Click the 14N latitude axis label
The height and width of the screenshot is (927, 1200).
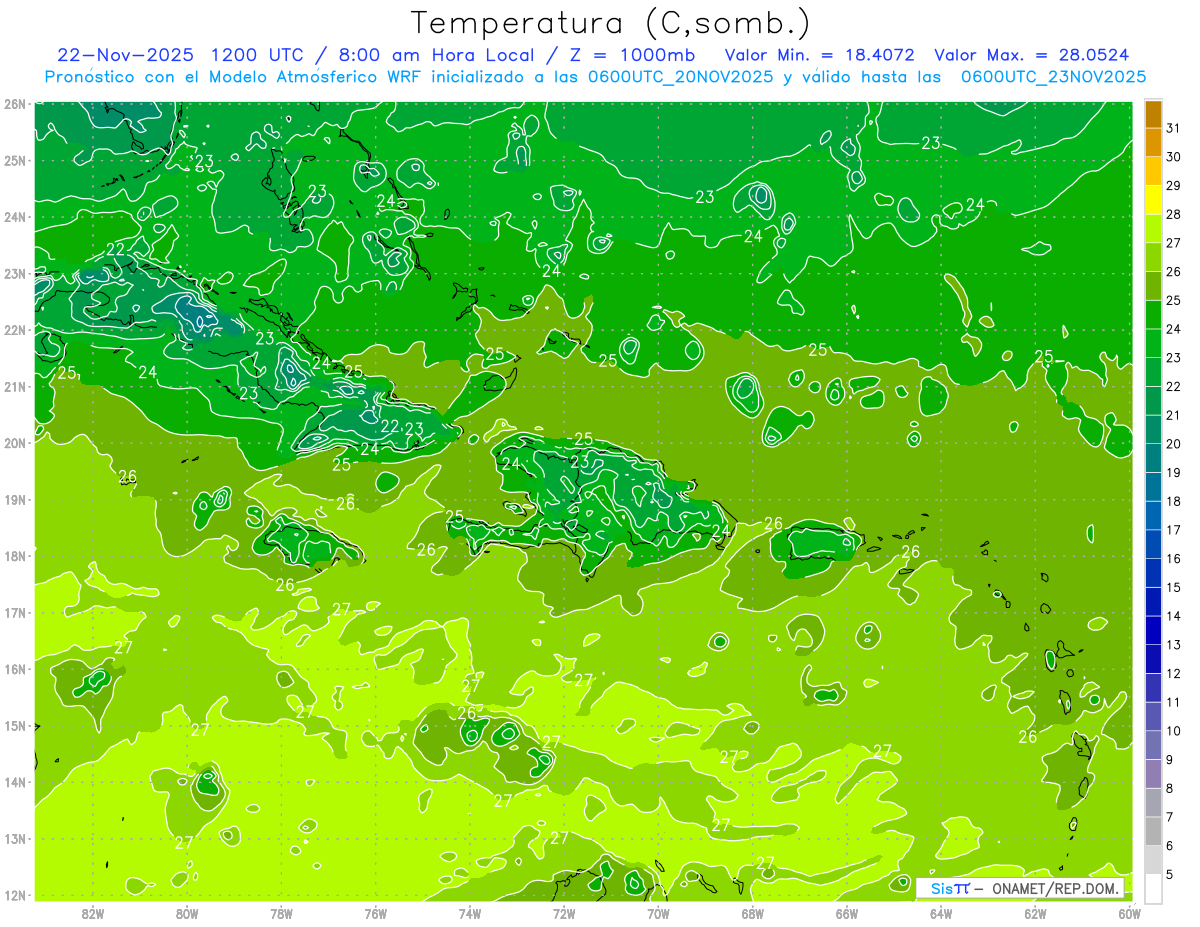click(14, 782)
